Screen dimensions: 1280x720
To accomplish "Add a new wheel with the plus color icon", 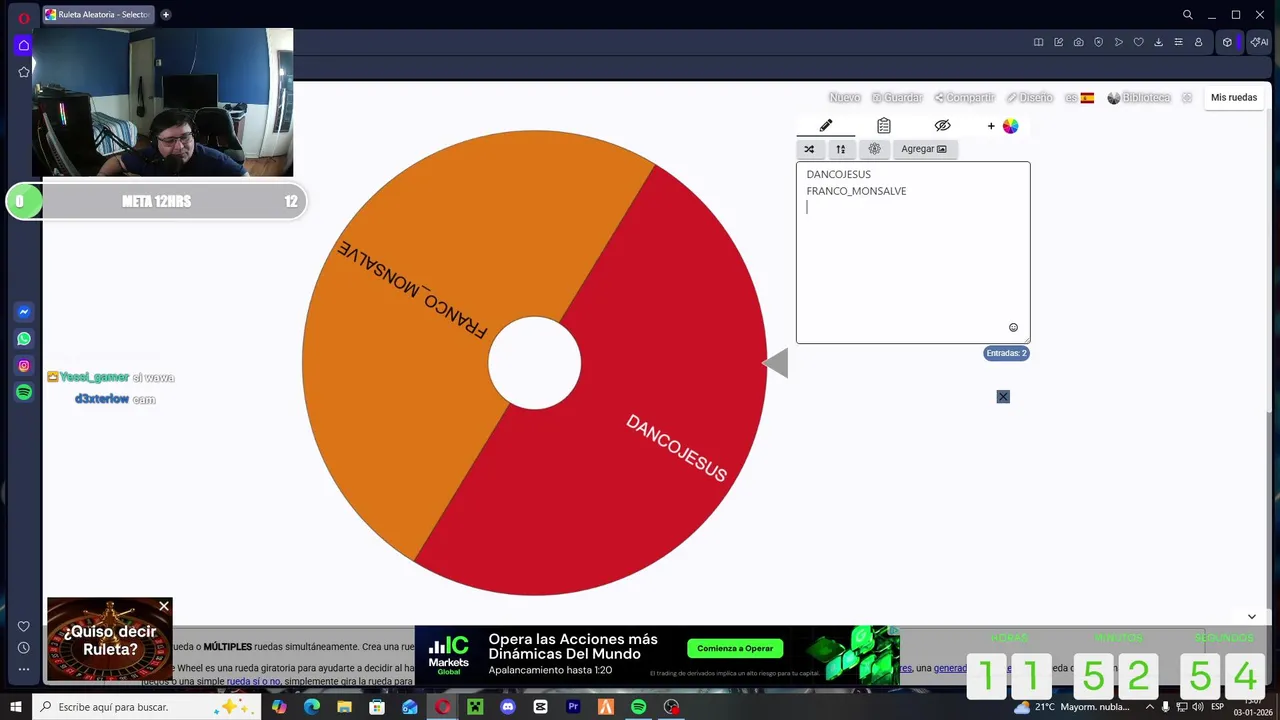I will tap(1002, 126).
